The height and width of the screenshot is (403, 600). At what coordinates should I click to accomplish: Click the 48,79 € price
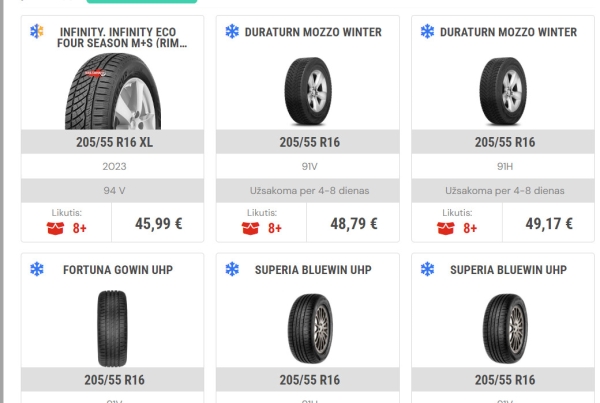coord(353,223)
